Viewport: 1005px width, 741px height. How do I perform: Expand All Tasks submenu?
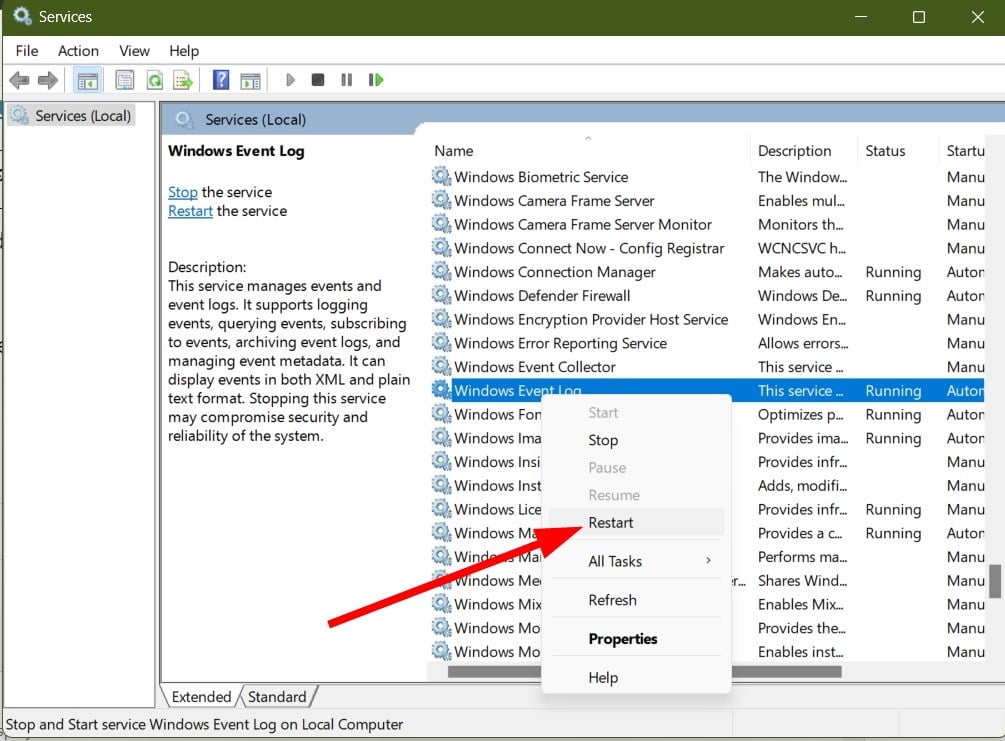[x=636, y=562]
